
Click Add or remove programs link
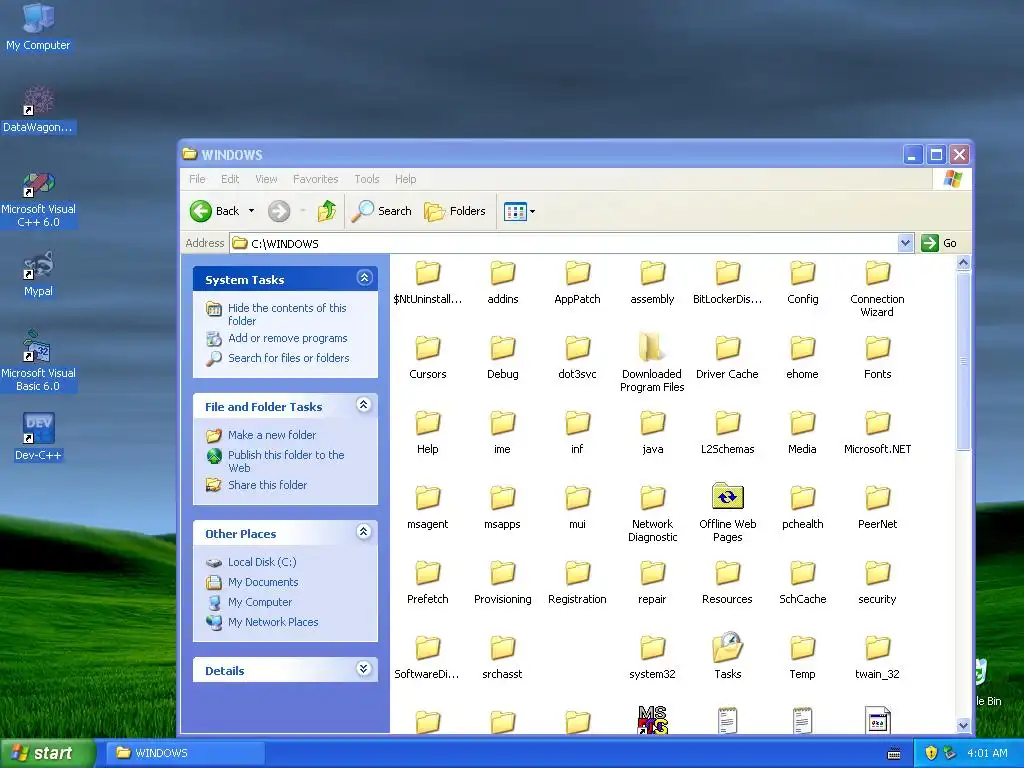(287, 338)
